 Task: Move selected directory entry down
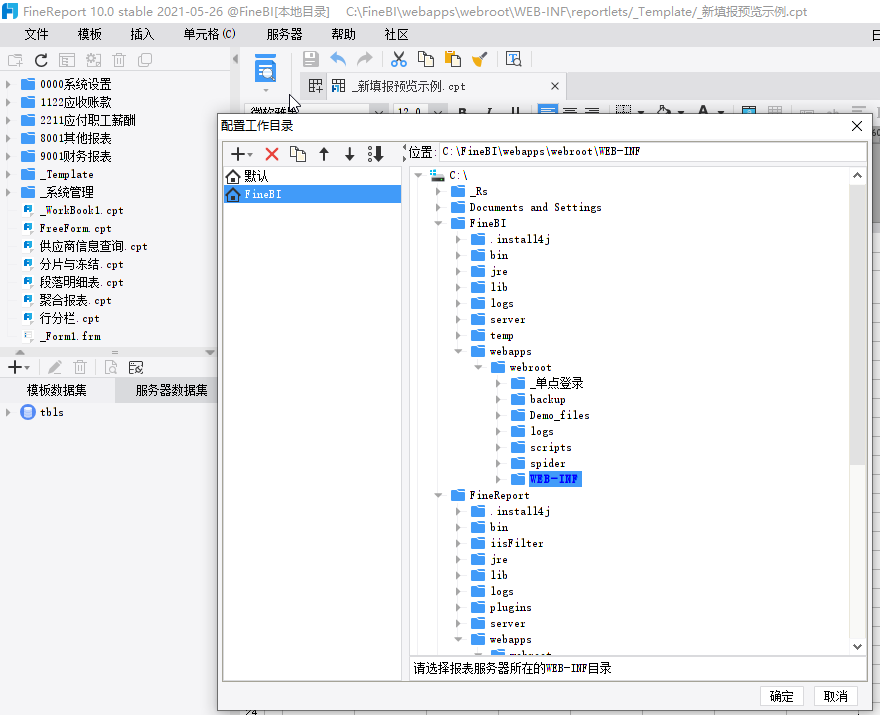(350, 154)
